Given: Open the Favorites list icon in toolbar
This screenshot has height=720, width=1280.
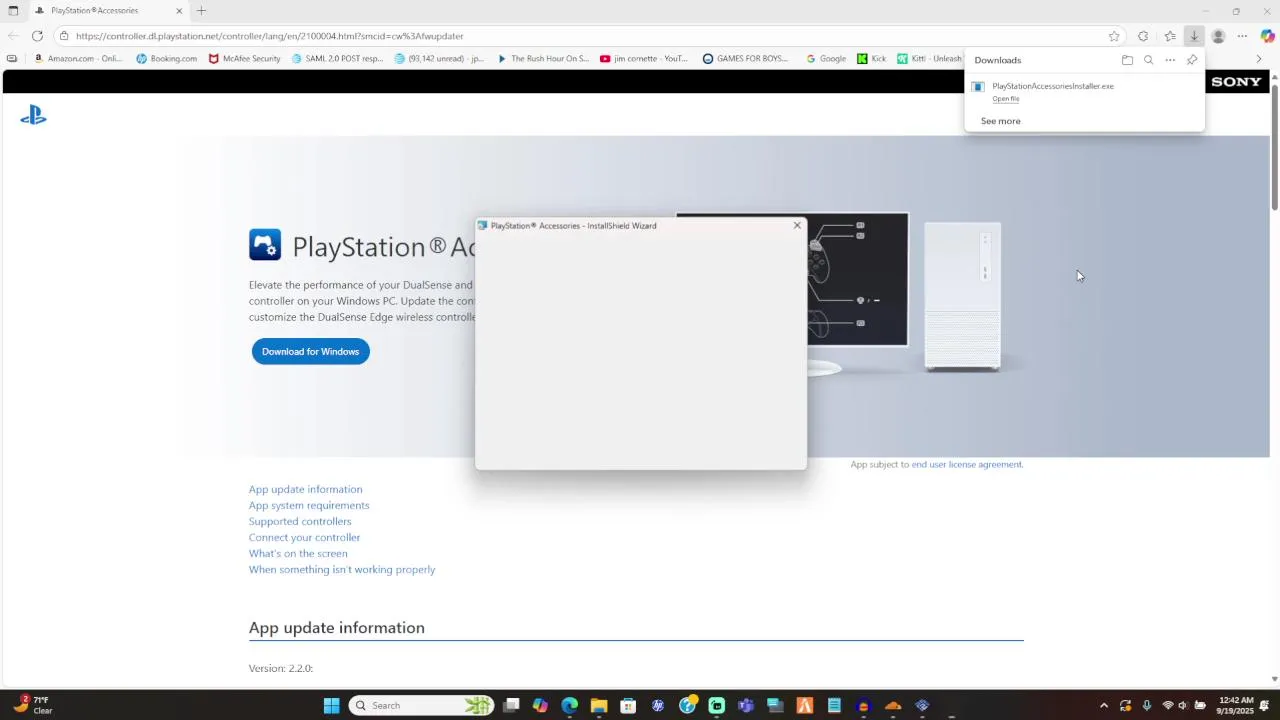Looking at the screenshot, I should [x=1170, y=36].
